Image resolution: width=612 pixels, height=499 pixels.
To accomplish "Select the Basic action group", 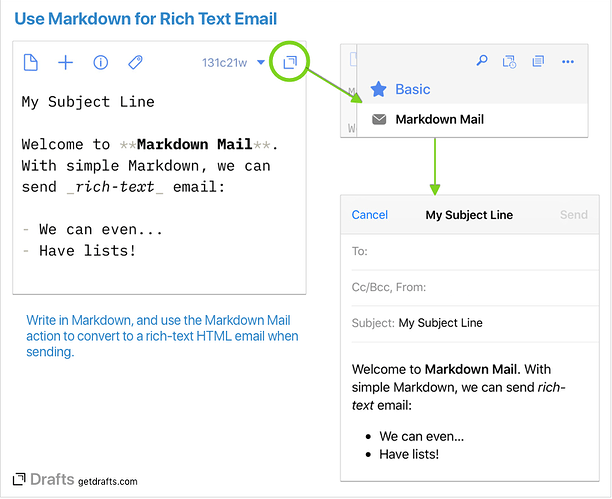I will pos(412,89).
